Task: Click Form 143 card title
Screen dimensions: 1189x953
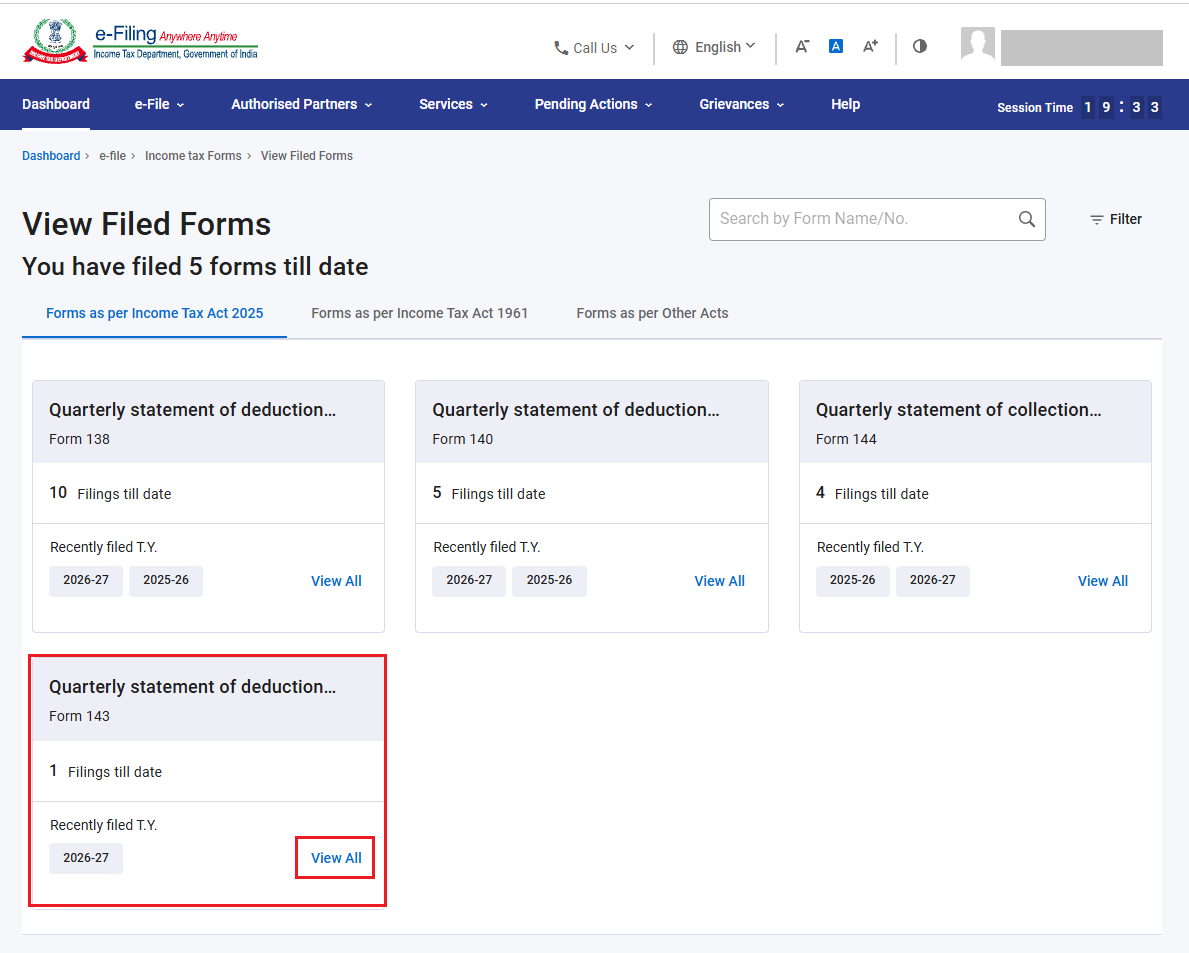Action: [193, 686]
